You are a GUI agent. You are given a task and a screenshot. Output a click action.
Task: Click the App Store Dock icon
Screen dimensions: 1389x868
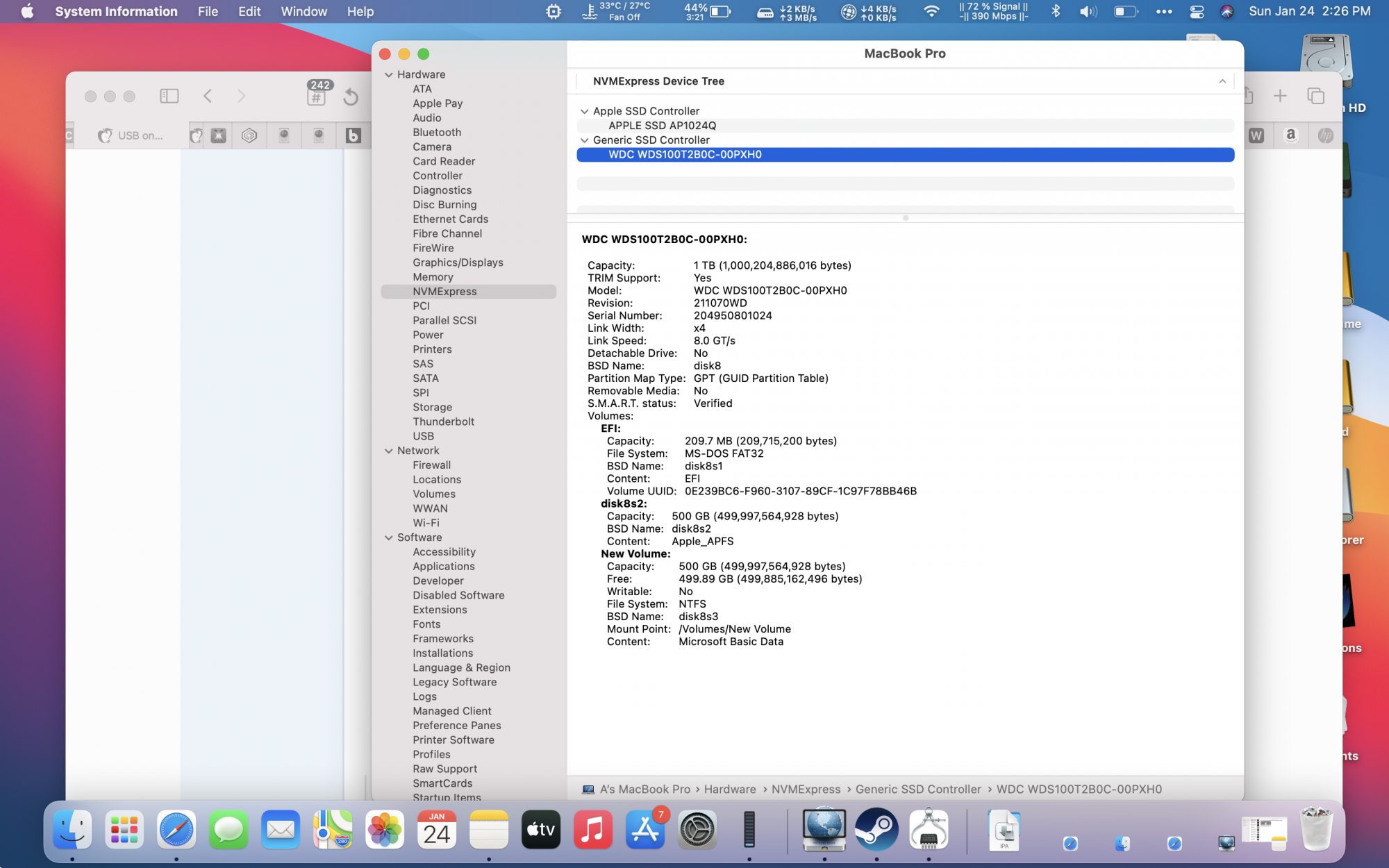[644, 829]
